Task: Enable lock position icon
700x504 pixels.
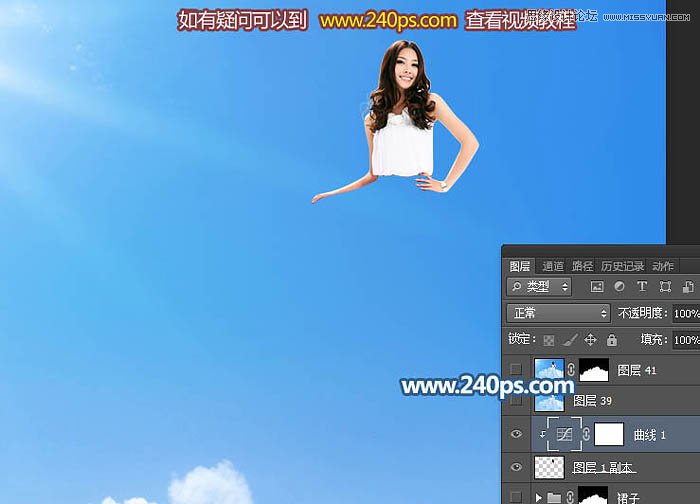Action: [590, 340]
